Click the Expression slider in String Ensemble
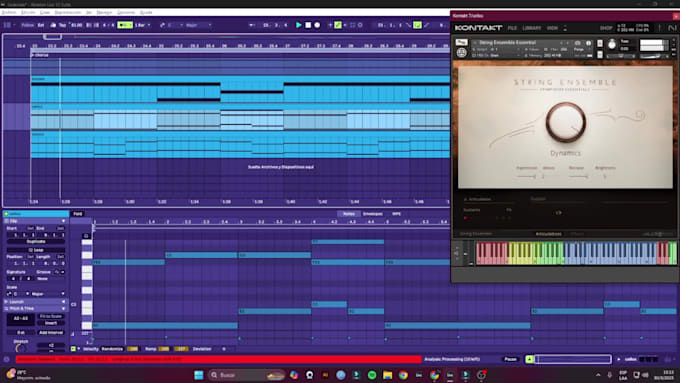This screenshot has height=383, width=680. pyautogui.click(x=526, y=177)
